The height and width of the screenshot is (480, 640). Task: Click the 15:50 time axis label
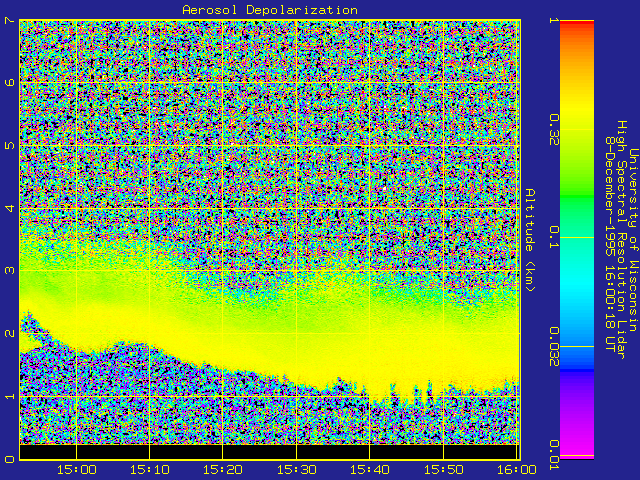click(x=443, y=470)
